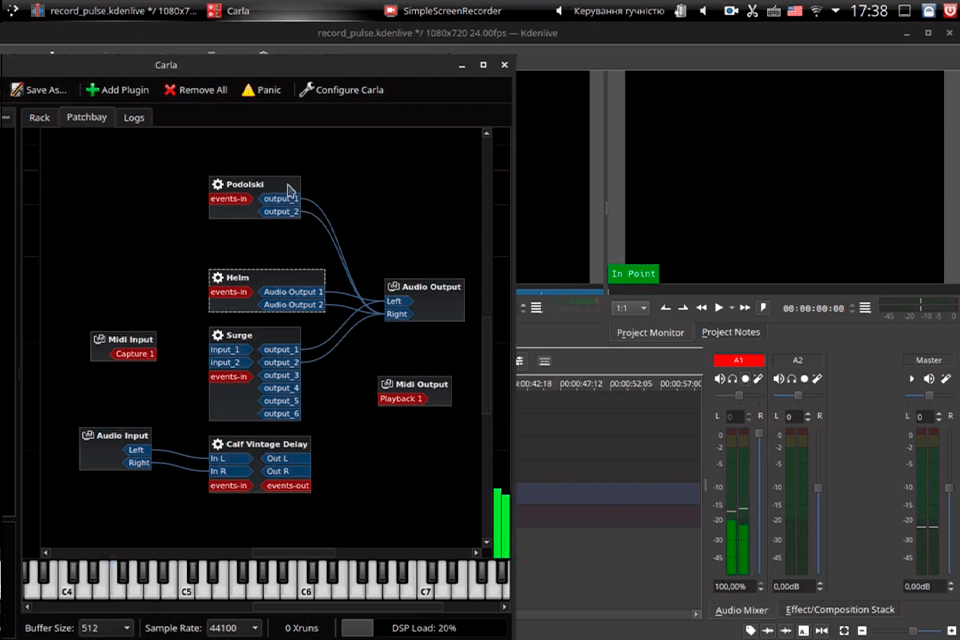Mute track A2 in the audio mixer

click(x=778, y=379)
